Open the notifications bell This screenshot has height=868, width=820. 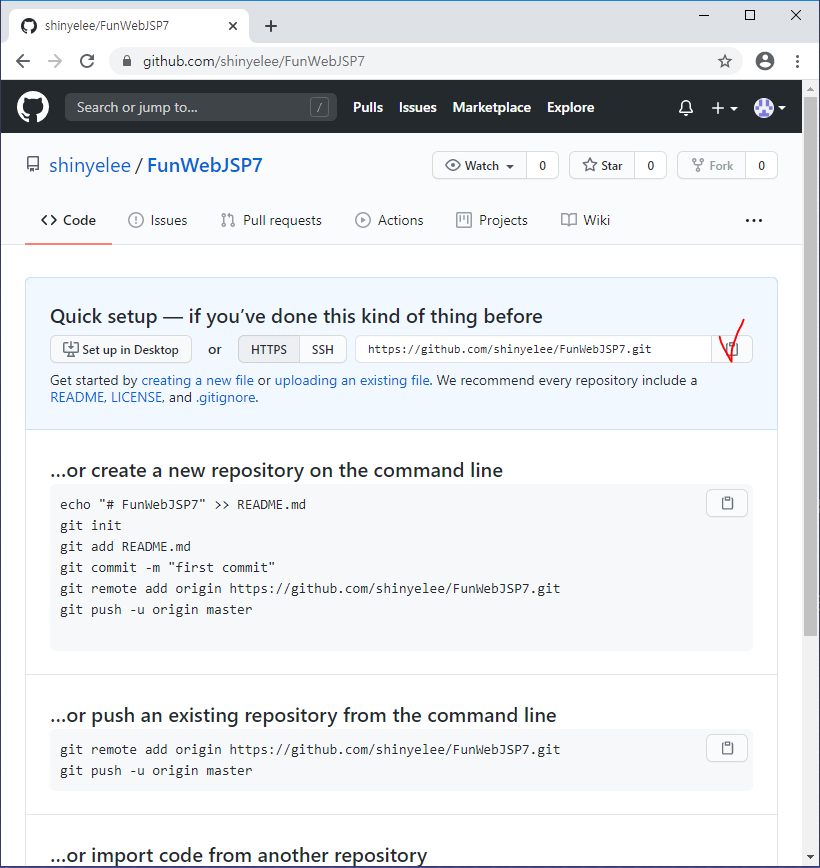pyautogui.click(x=685, y=107)
